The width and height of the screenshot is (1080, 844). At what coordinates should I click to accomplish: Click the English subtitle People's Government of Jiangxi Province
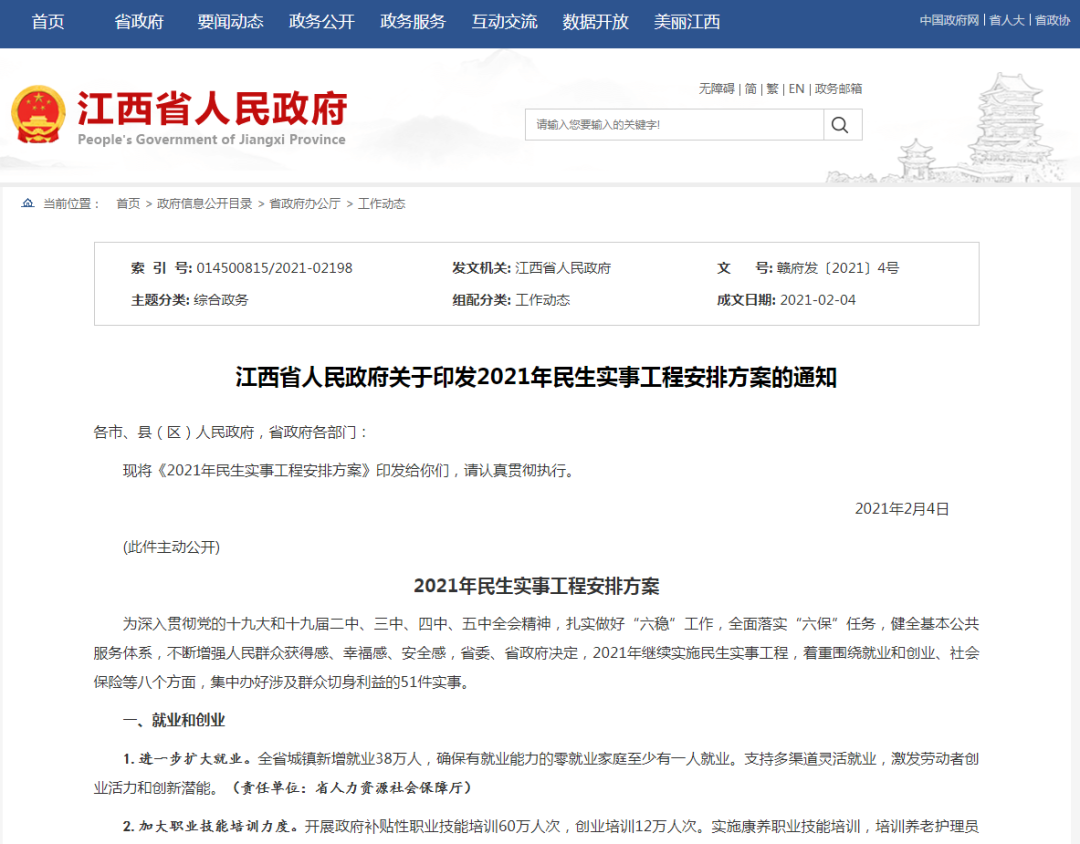[211, 139]
